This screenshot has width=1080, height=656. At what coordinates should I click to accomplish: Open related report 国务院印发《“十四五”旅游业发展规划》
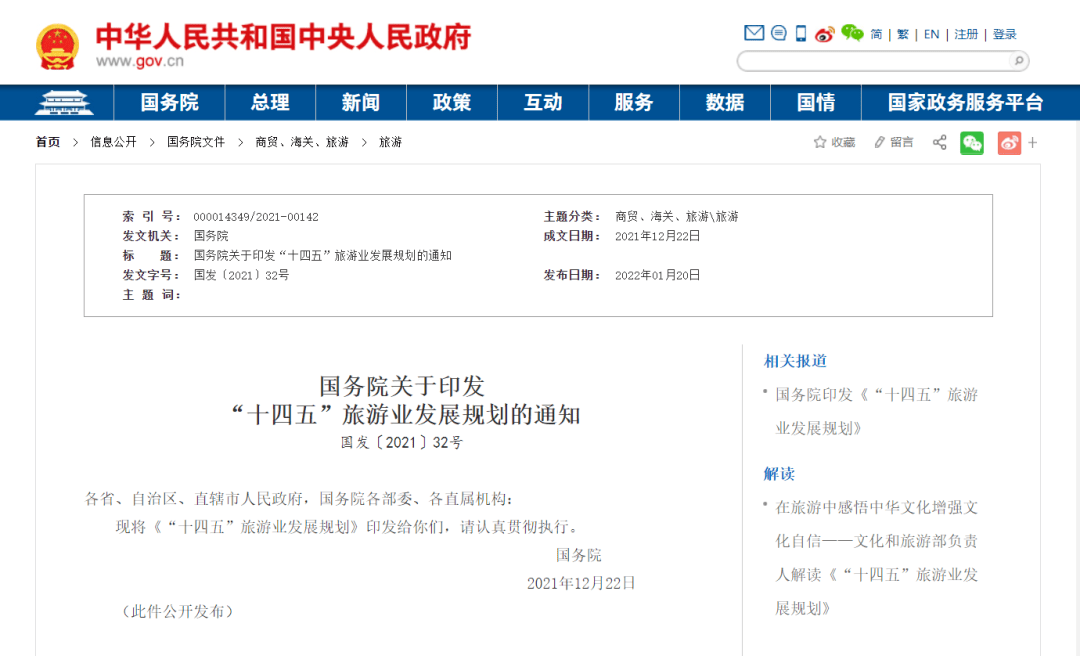click(876, 411)
